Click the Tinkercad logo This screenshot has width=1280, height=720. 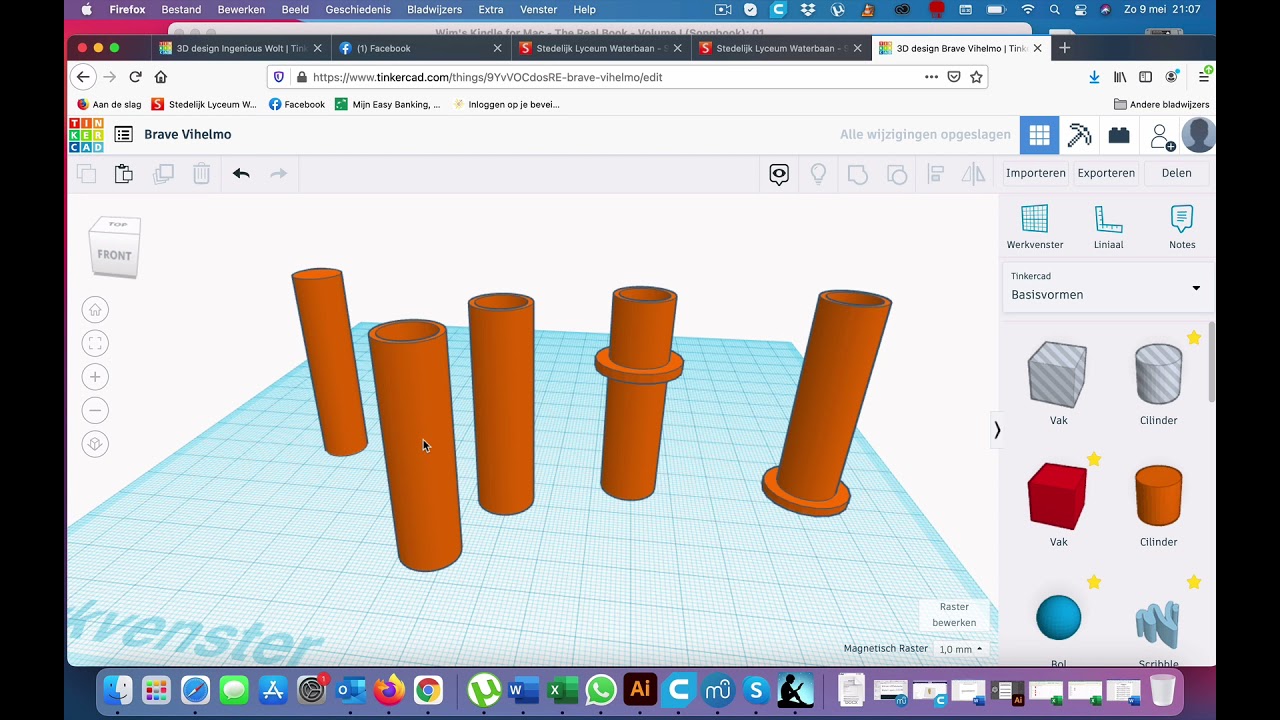(86, 135)
